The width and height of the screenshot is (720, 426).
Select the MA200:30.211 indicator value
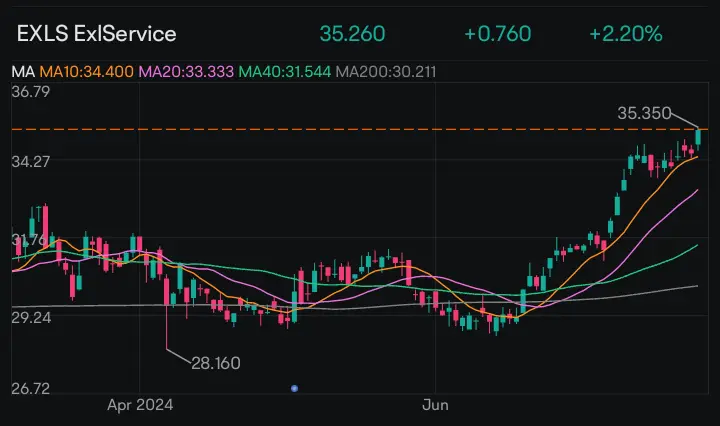click(386, 72)
